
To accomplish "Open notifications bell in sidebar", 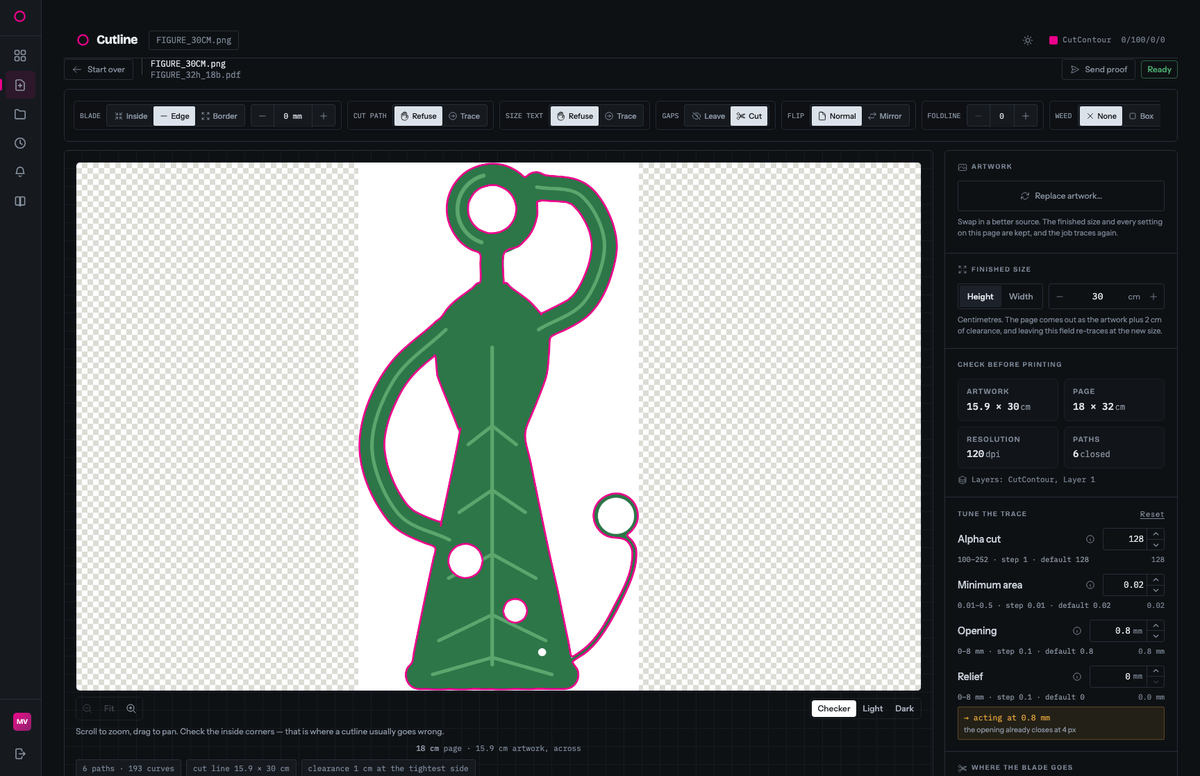I will tap(20, 172).
